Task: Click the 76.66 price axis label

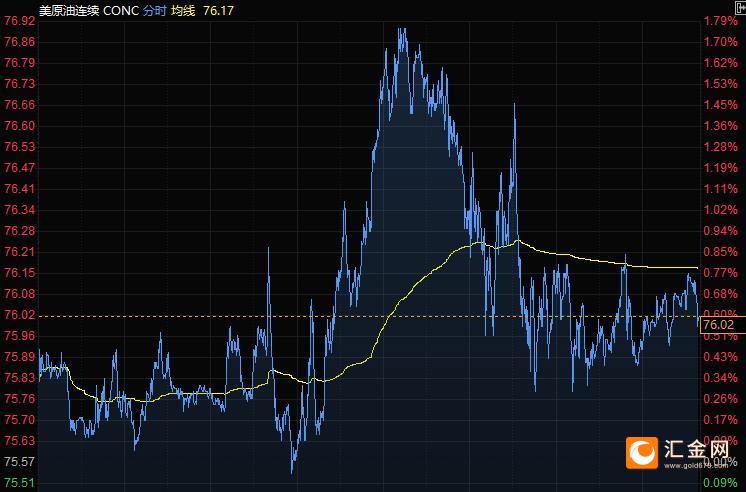Action: tap(20, 105)
